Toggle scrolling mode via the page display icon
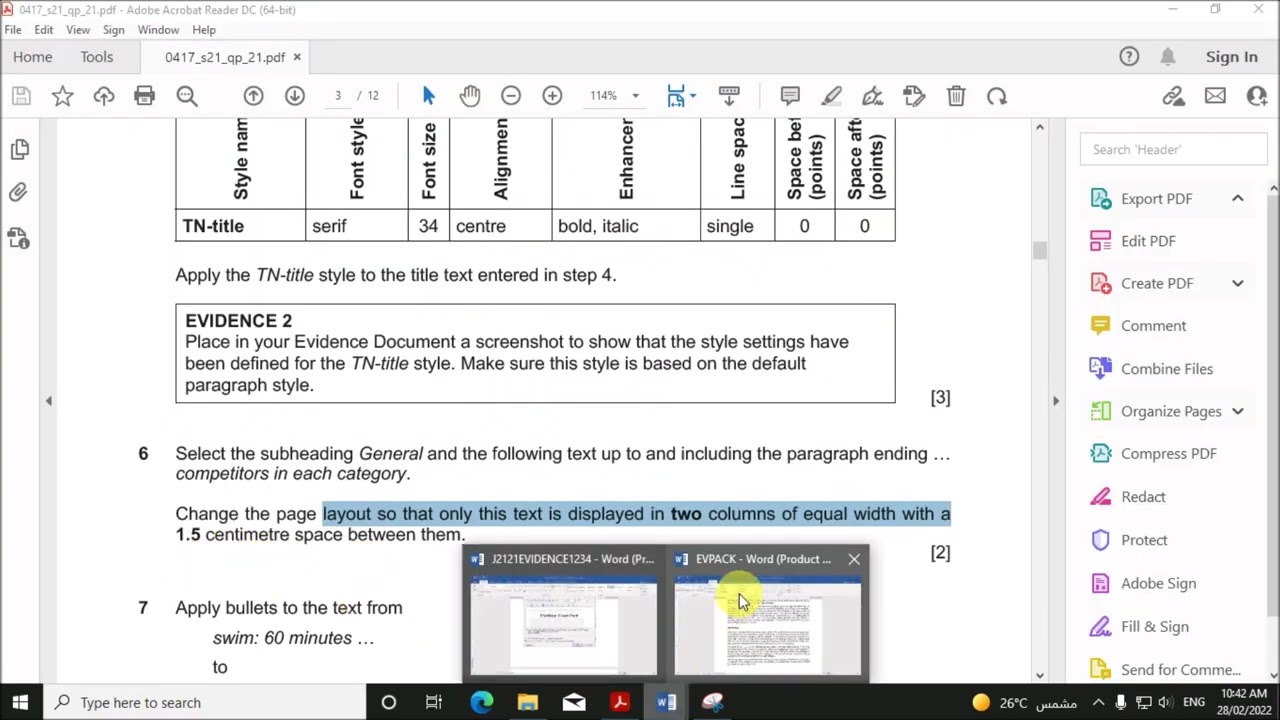The height and width of the screenshot is (720, 1280). pos(729,96)
